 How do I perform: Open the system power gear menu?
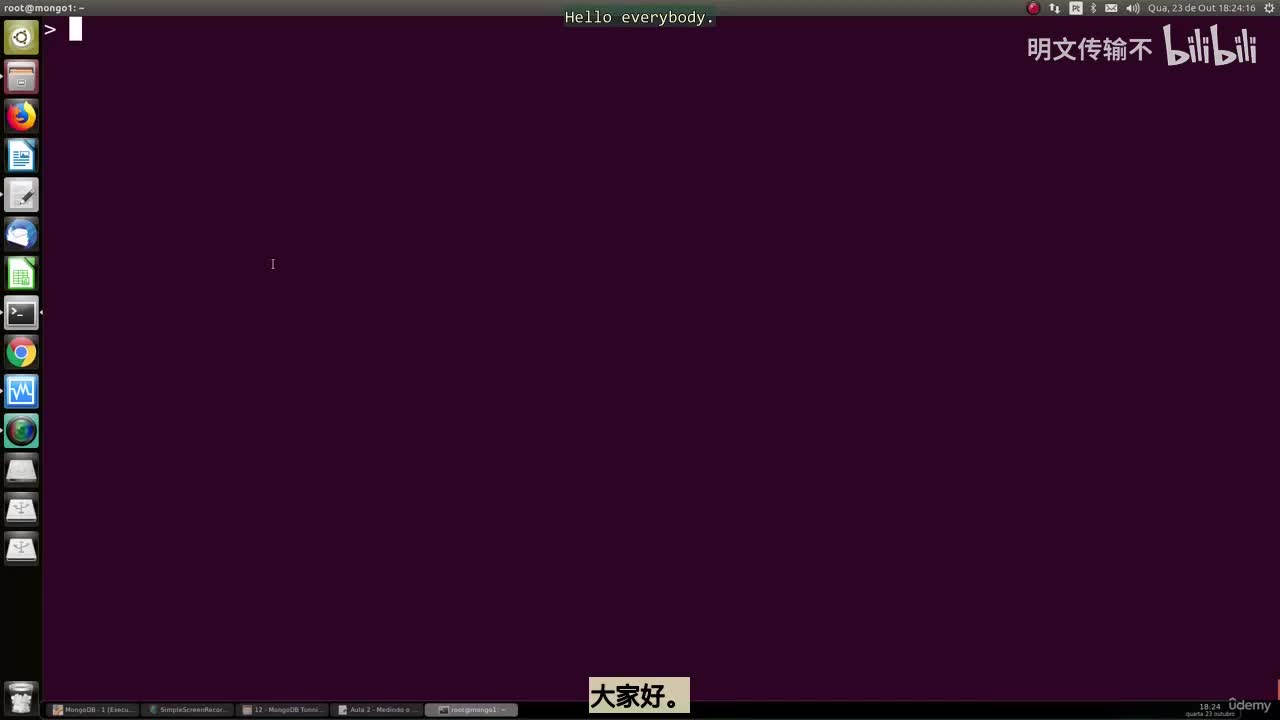(1269, 8)
